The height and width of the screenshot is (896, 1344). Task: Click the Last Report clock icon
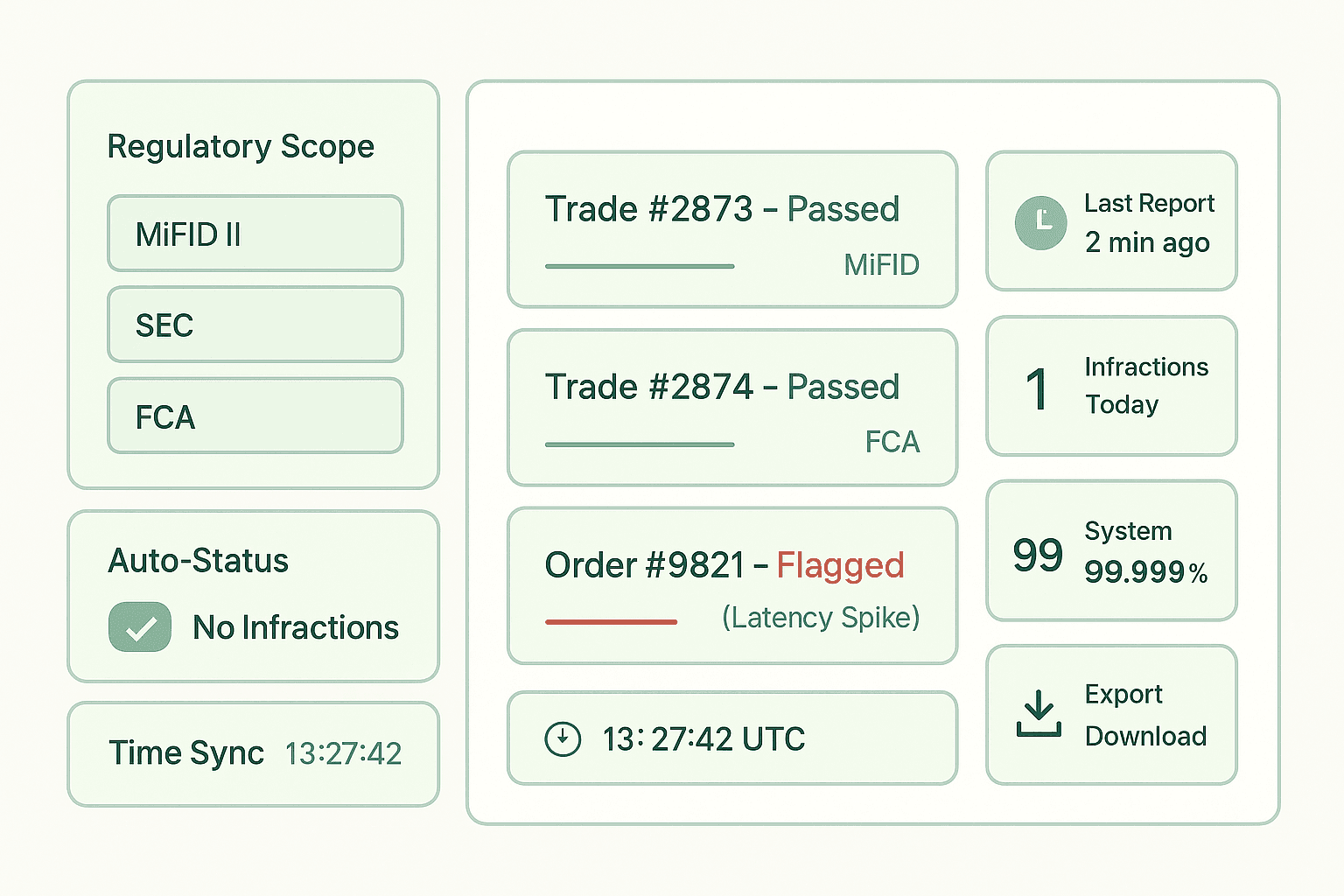[1040, 222]
